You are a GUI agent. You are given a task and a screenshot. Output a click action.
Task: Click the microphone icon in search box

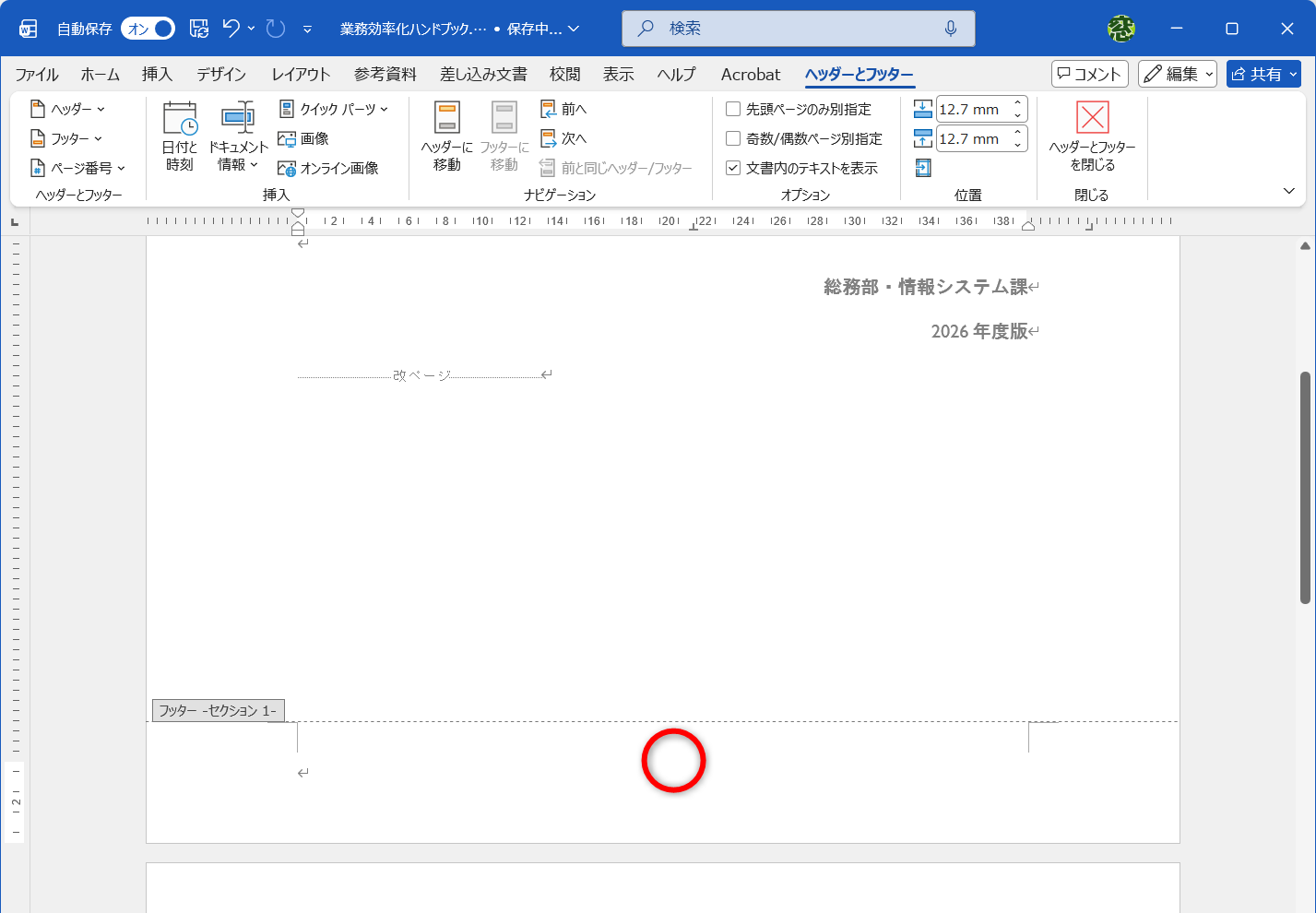coord(951,29)
